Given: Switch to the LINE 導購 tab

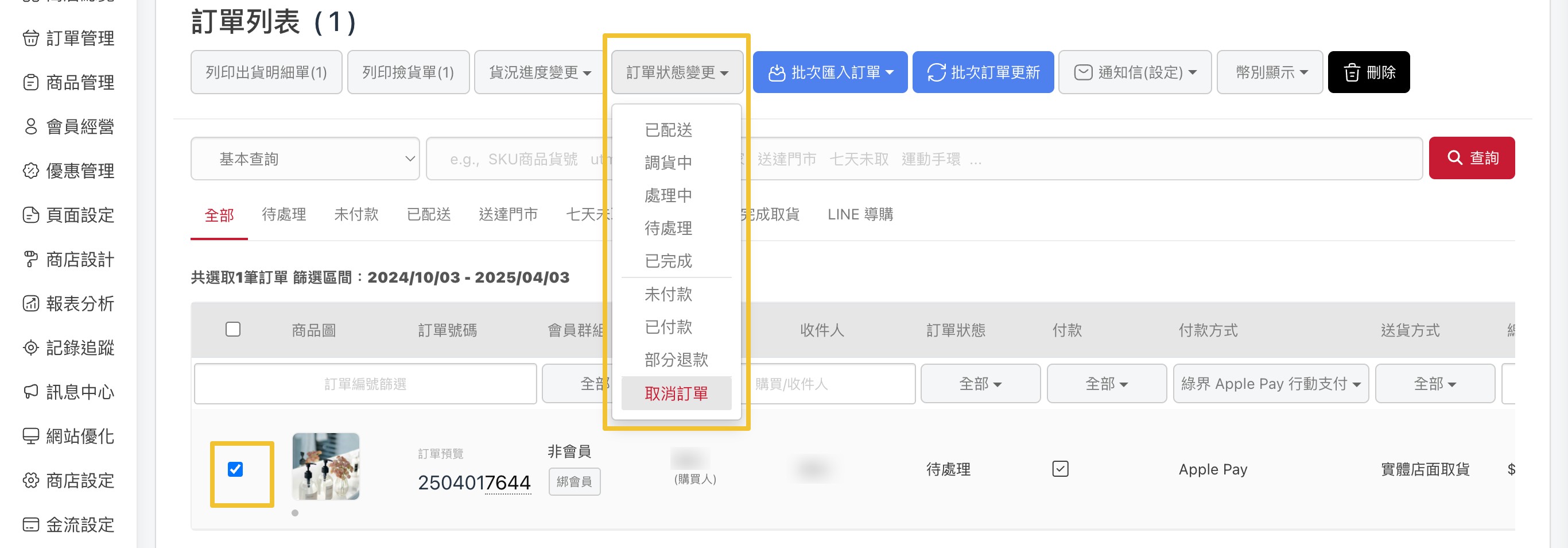Looking at the screenshot, I should point(860,214).
